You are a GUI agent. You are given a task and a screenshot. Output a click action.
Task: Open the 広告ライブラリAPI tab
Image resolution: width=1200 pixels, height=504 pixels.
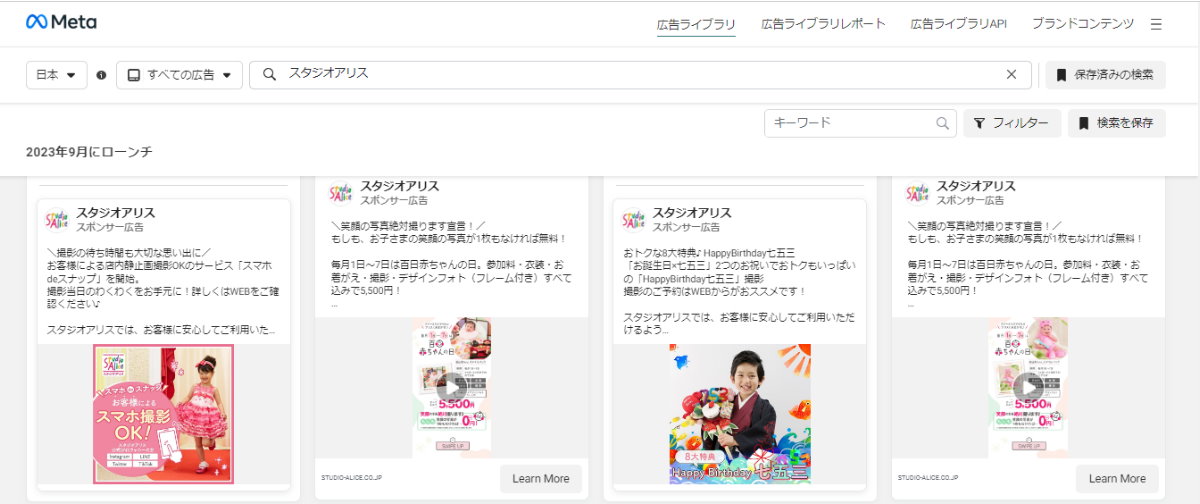point(958,24)
